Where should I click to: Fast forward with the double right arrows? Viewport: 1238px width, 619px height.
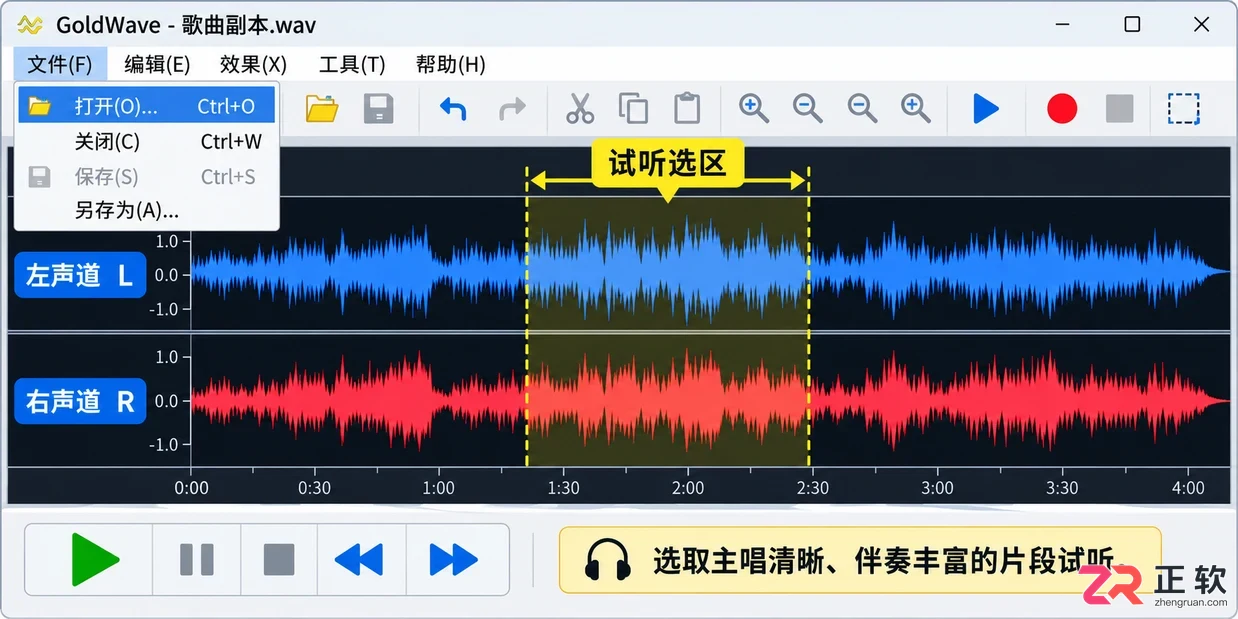[x=453, y=559]
